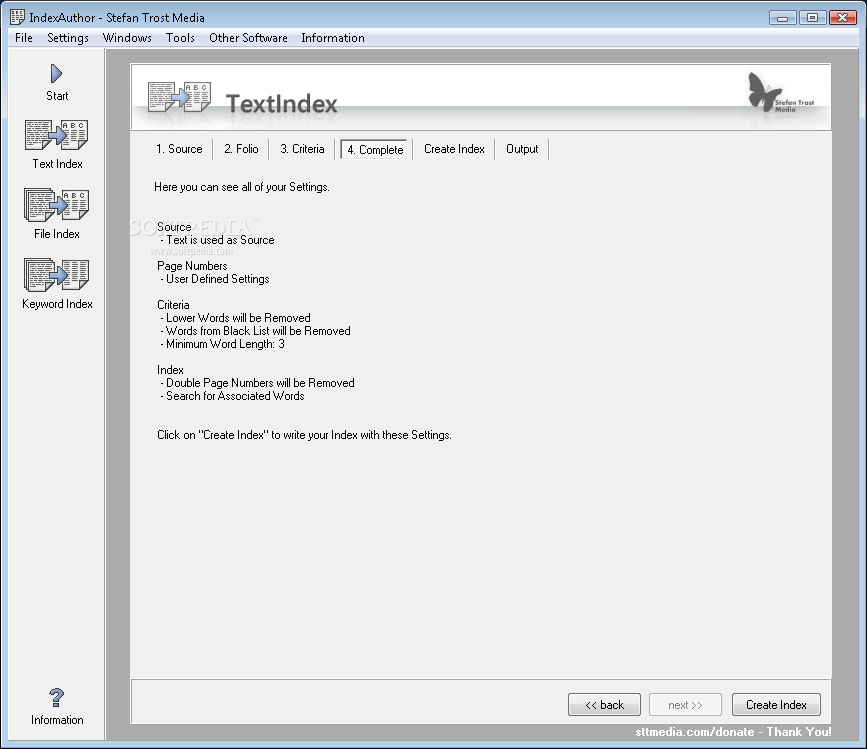Click the Information question mark icon
Image resolution: width=867 pixels, height=749 pixels.
pos(56,698)
